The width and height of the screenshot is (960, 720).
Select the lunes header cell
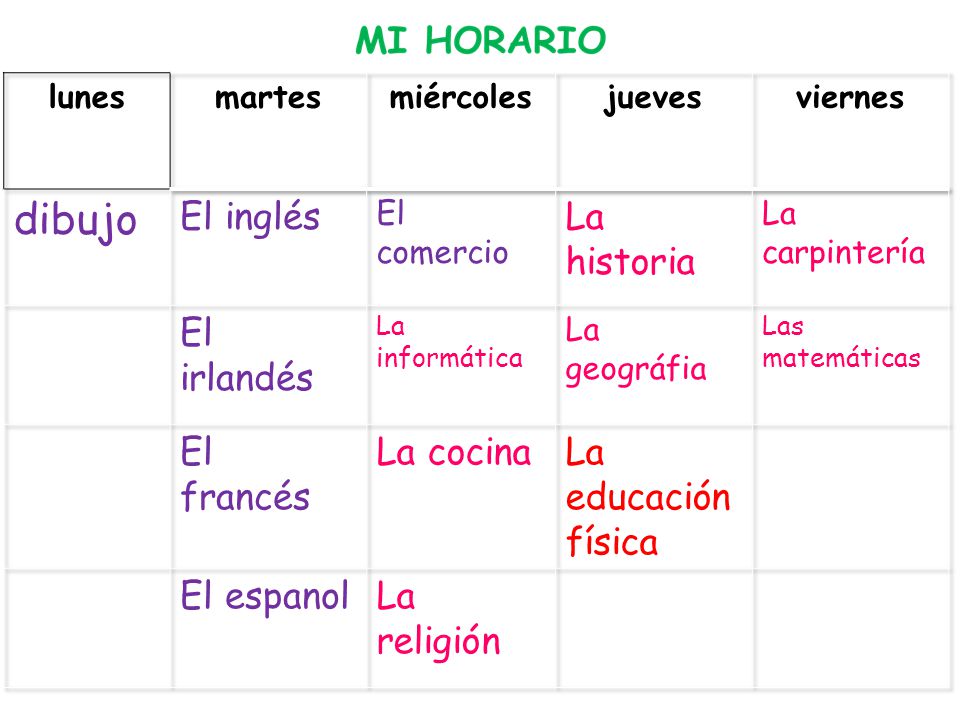[x=87, y=131]
